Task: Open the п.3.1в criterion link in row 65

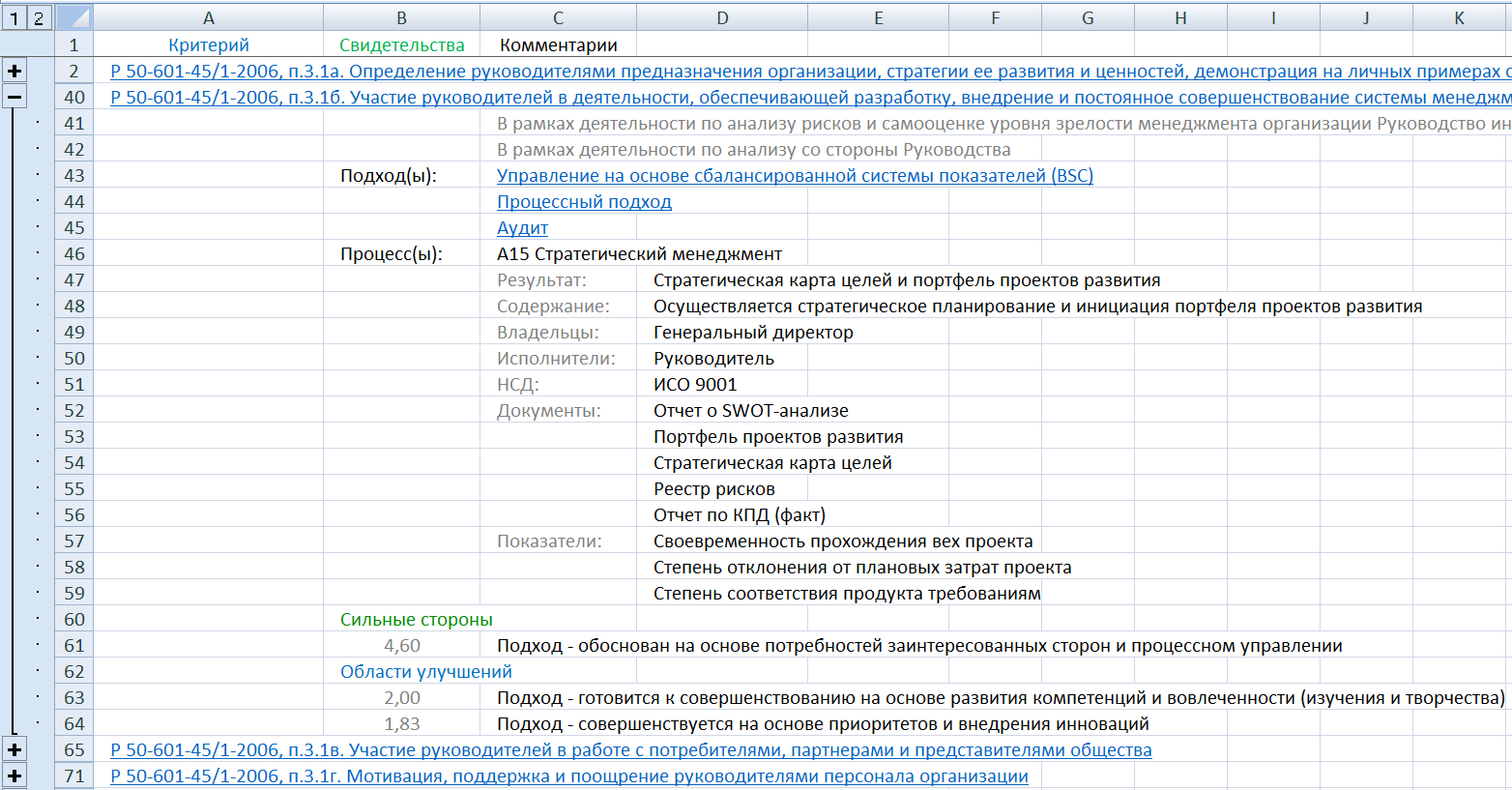Action: (x=630, y=750)
